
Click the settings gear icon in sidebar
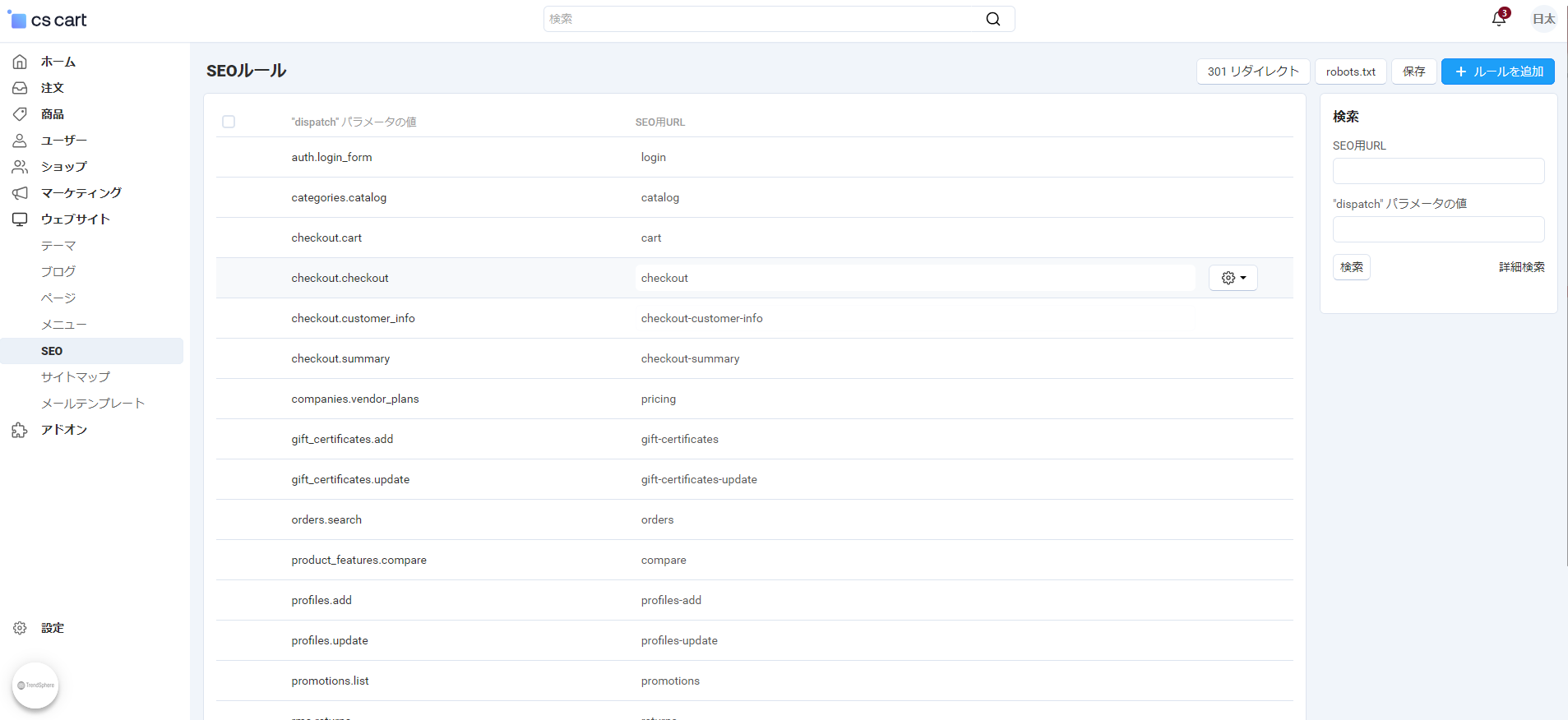pyautogui.click(x=20, y=628)
